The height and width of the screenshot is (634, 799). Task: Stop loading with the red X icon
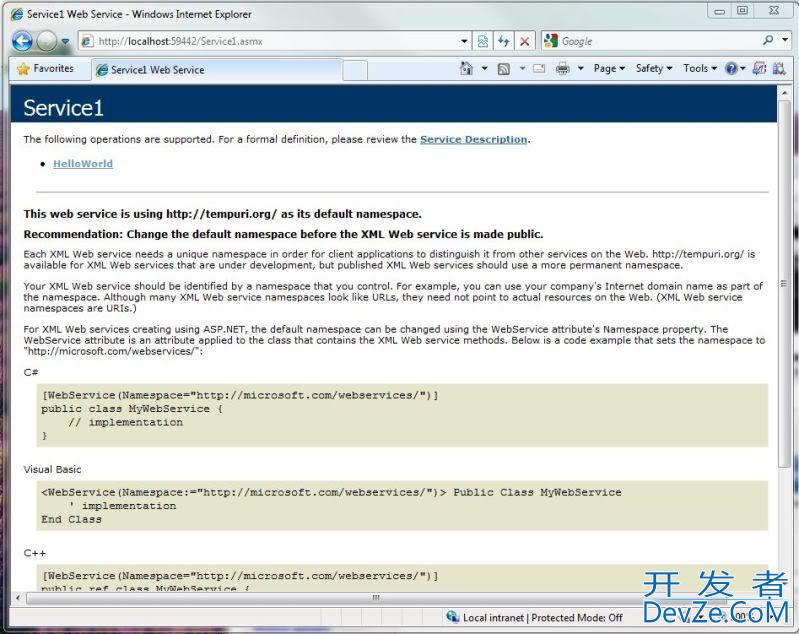pyautogui.click(x=524, y=41)
